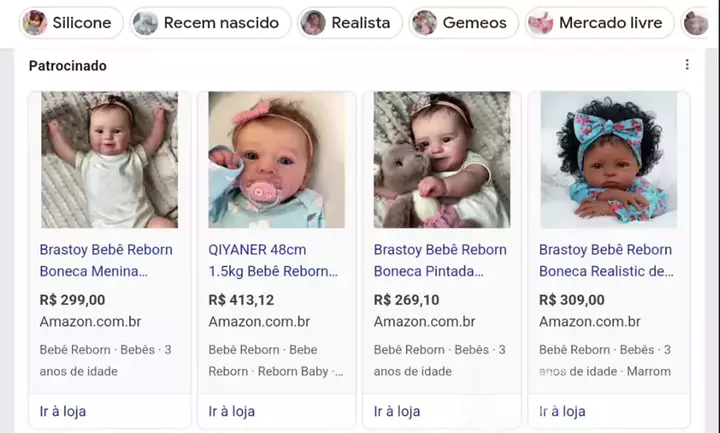This screenshot has height=433, width=720.
Task: Select the Recem nascido filter chip
Action: pos(211,23)
